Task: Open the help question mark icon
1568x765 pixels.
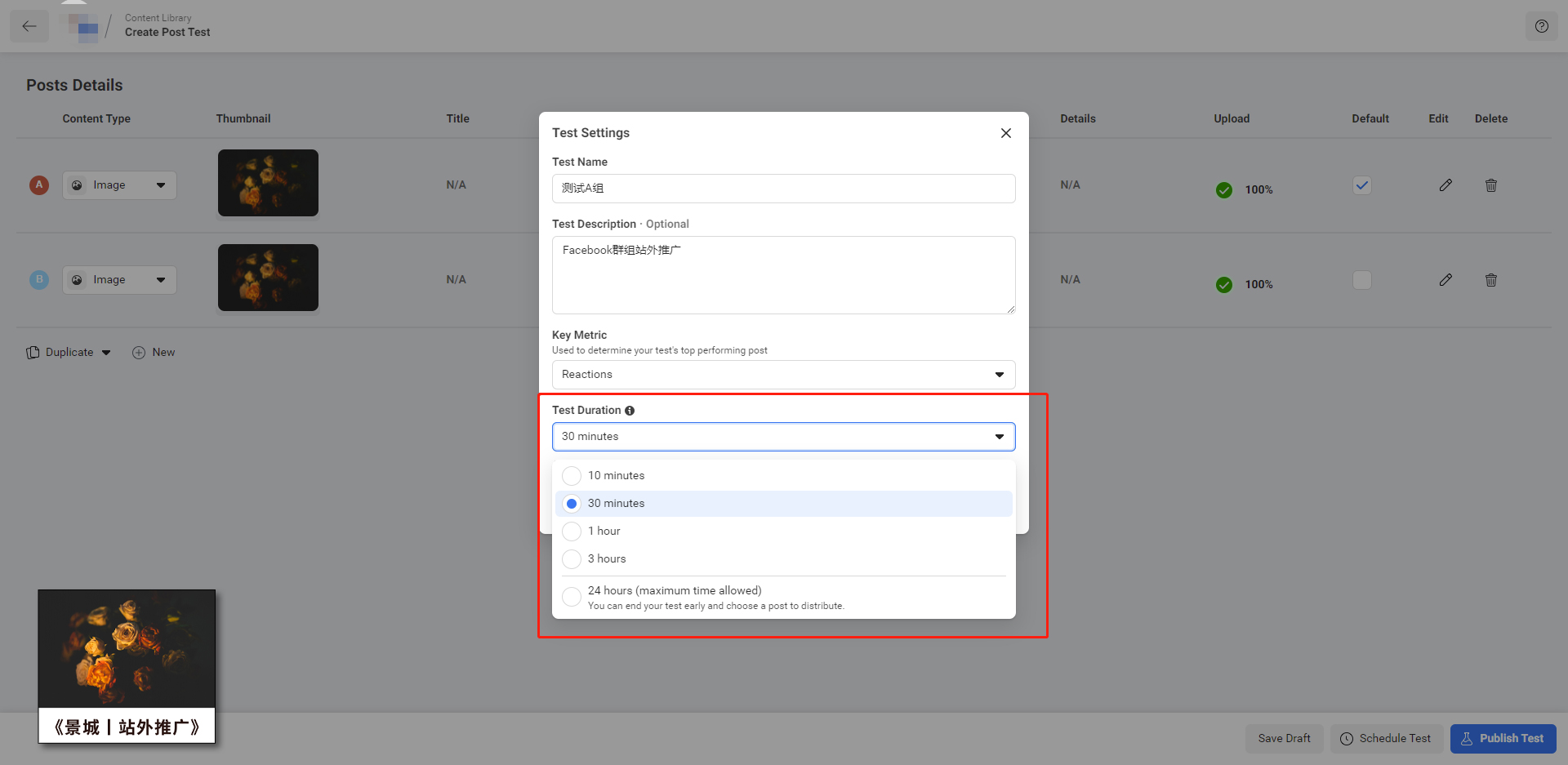Action: (1541, 26)
